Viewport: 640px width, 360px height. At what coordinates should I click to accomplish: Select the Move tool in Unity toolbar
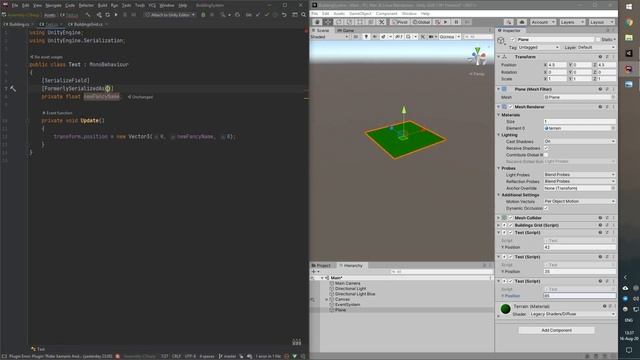click(328, 22)
